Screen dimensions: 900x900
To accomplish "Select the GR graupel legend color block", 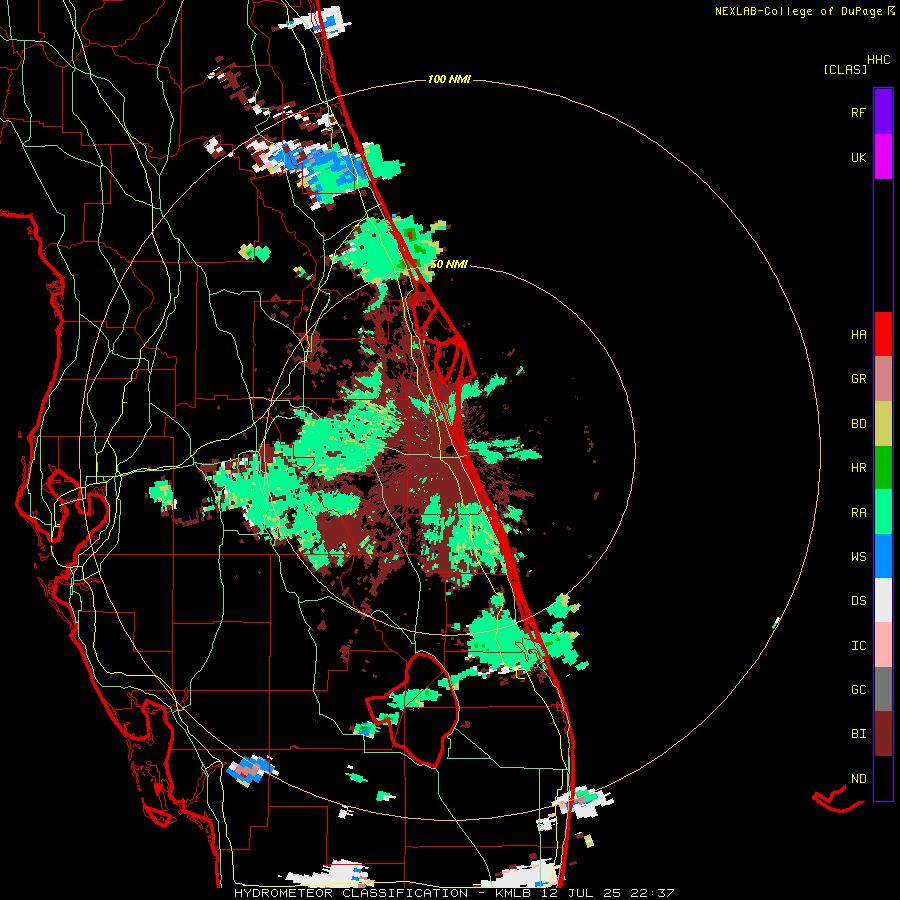I will pos(883,379).
